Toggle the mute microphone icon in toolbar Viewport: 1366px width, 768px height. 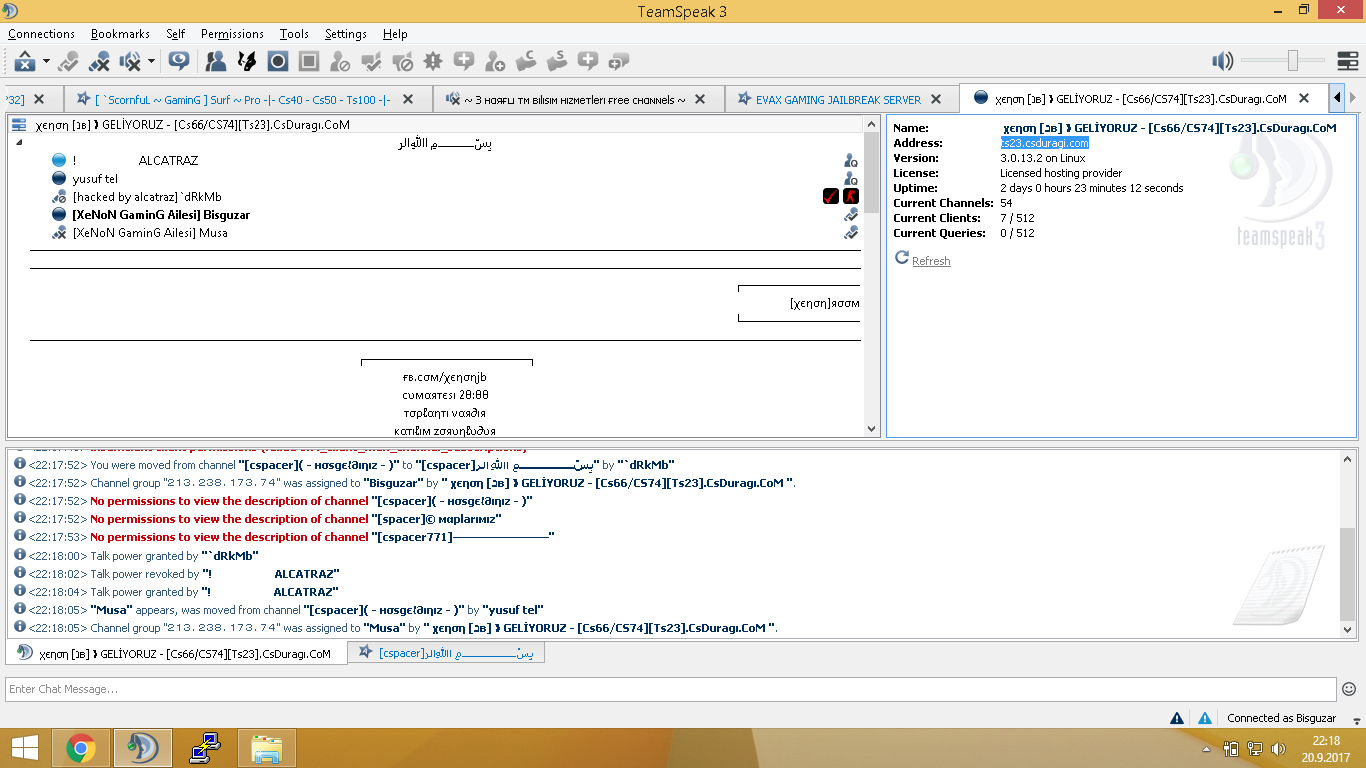coord(99,61)
